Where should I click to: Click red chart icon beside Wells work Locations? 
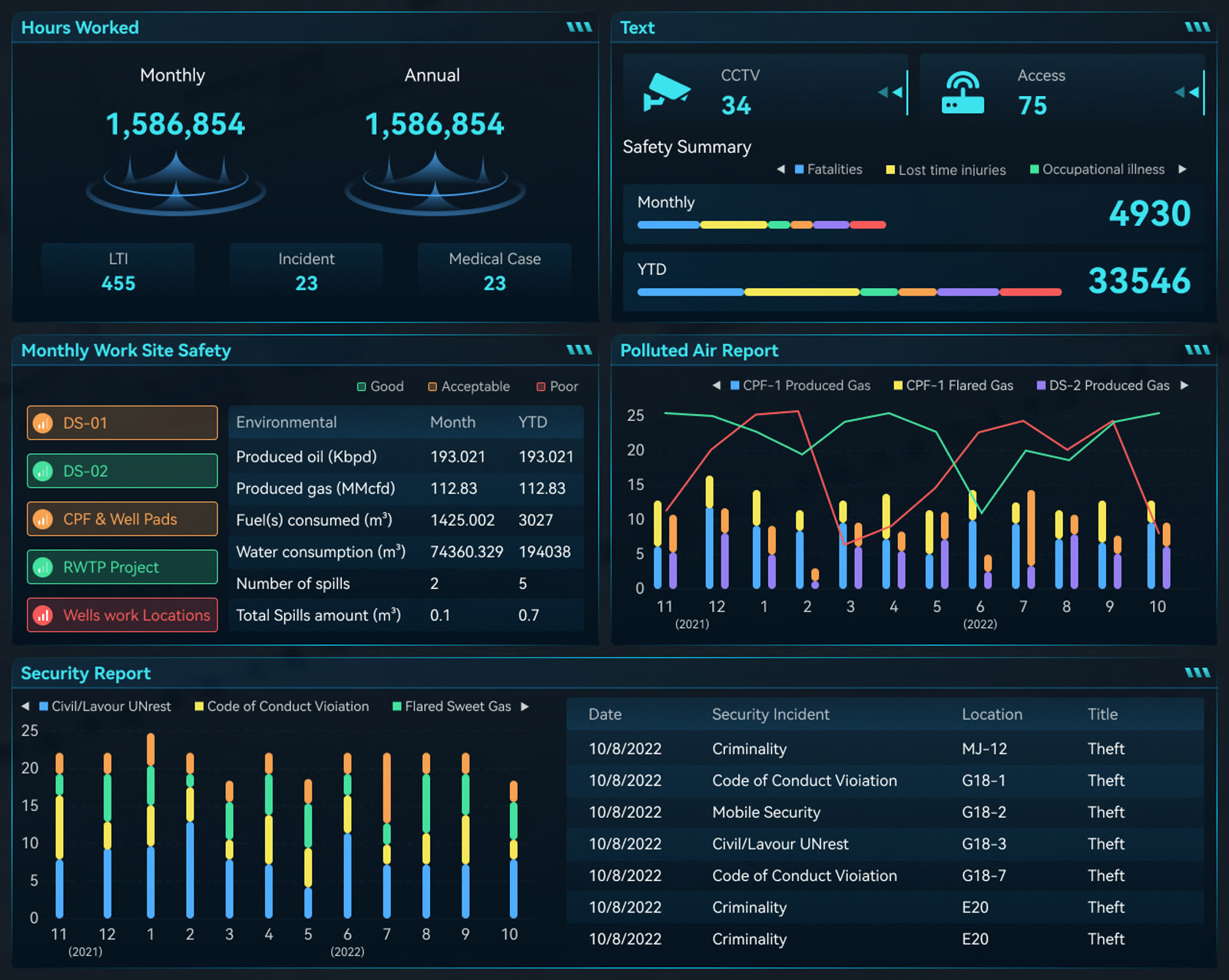pos(43,615)
